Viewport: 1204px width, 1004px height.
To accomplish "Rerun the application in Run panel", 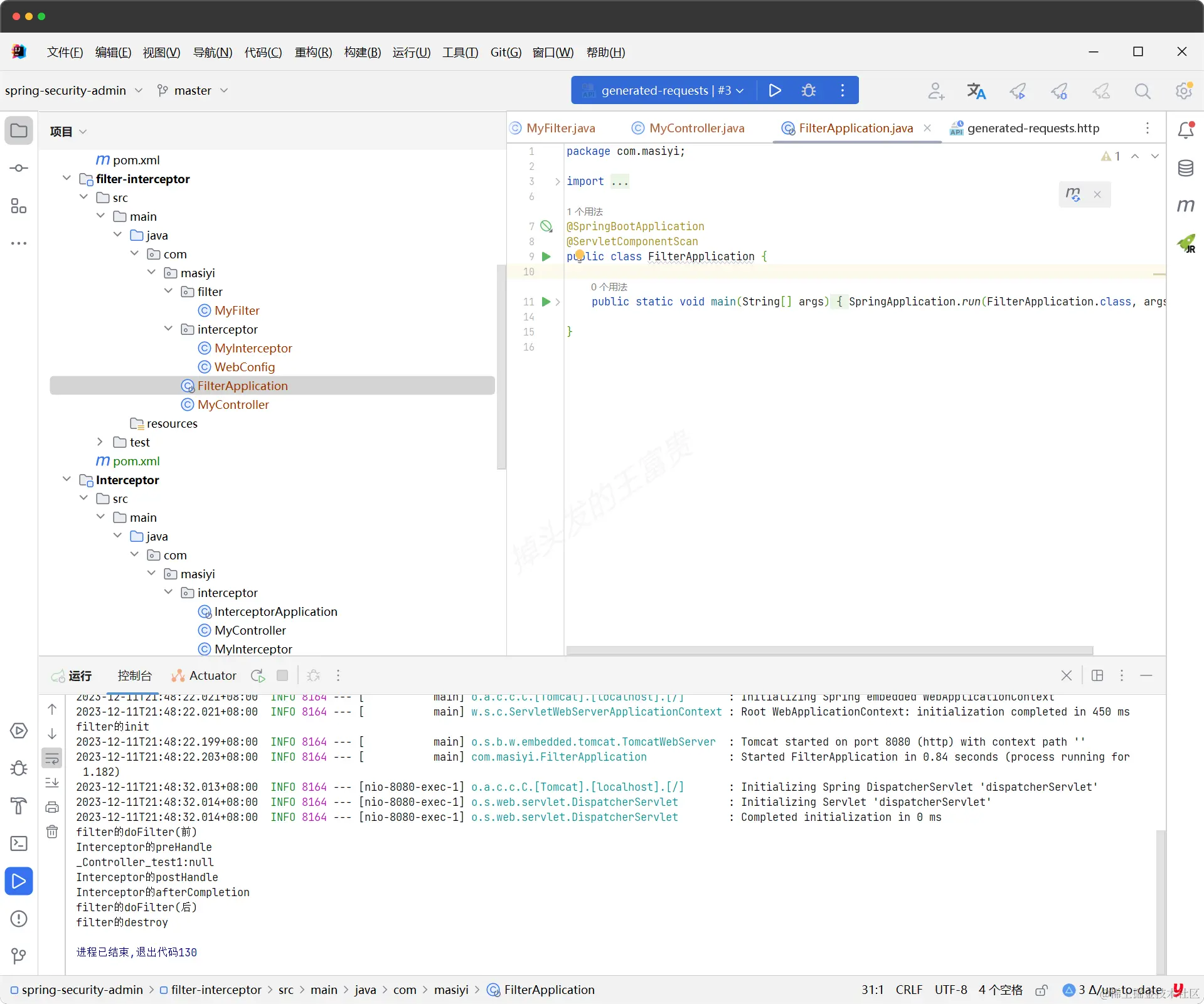I will 257,675.
